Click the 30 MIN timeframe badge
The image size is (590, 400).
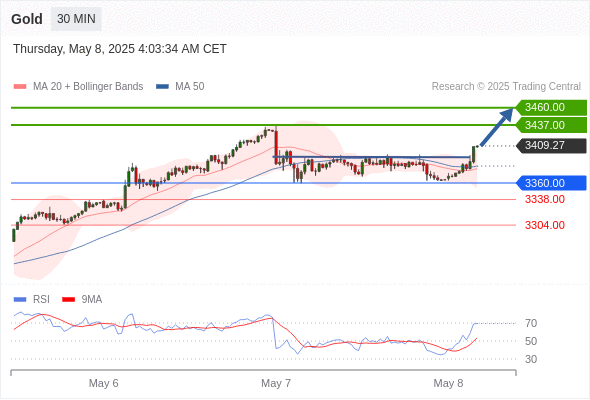click(76, 19)
